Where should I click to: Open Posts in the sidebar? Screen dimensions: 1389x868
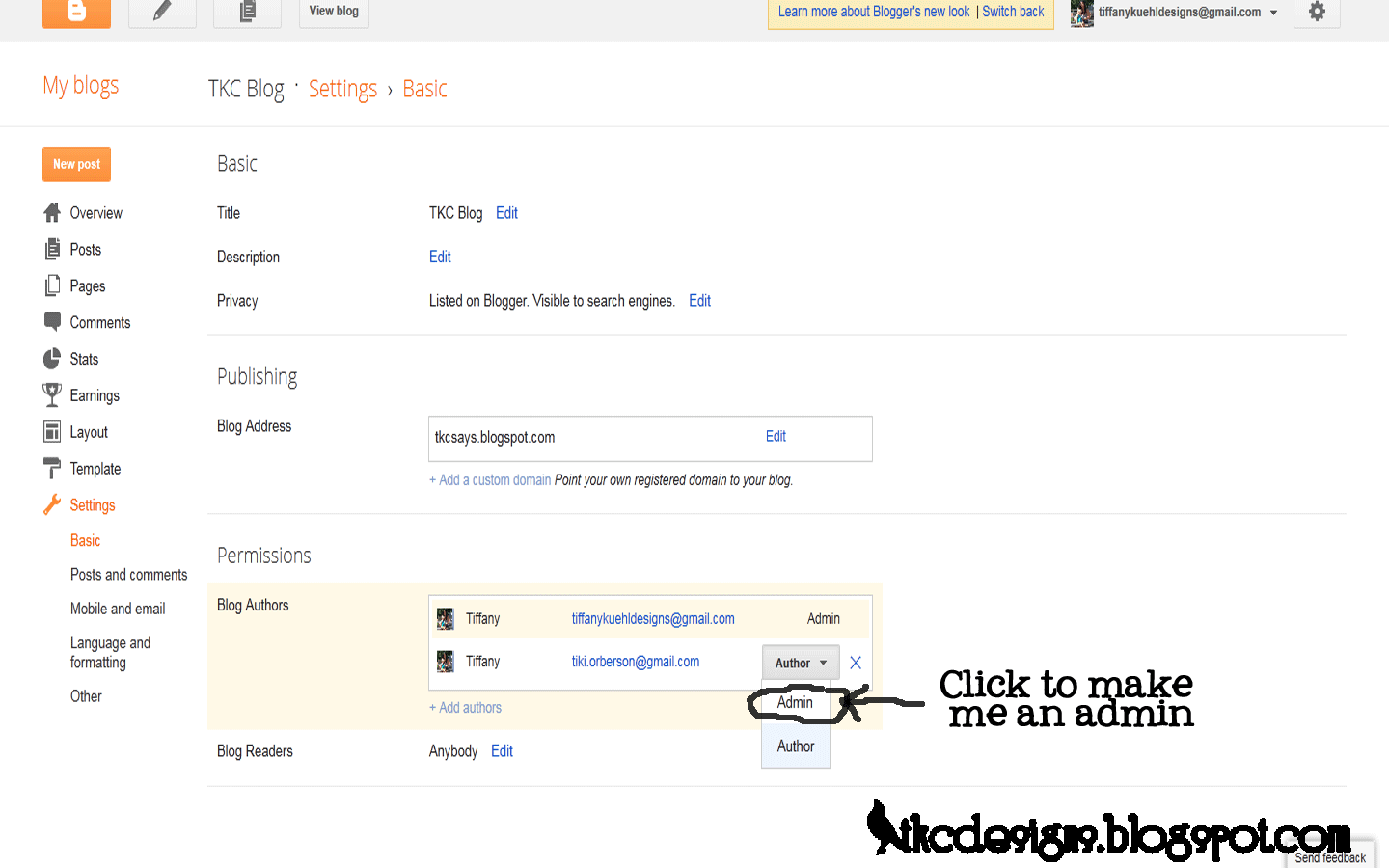tap(85, 250)
